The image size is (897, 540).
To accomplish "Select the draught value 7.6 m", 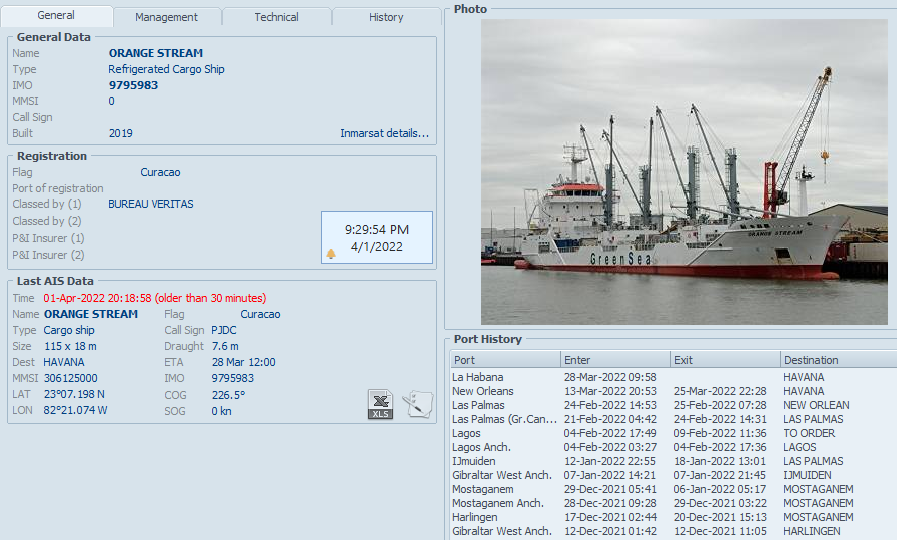I will [225, 346].
